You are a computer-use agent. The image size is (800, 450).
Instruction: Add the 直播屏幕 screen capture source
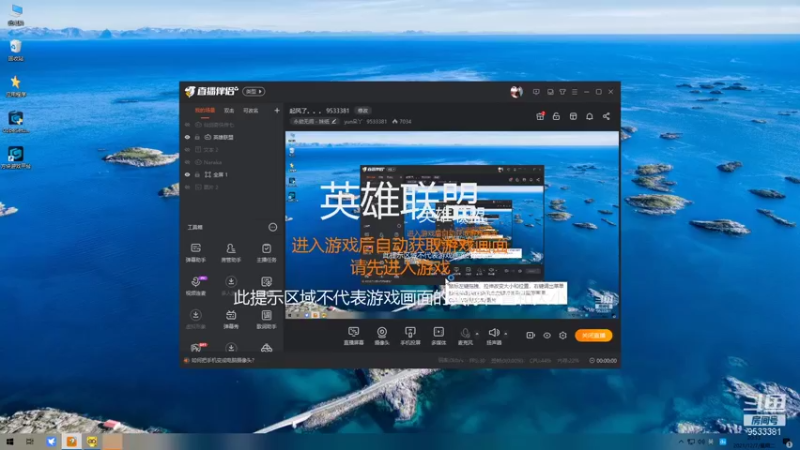pyautogui.click(x=354, y=336)
